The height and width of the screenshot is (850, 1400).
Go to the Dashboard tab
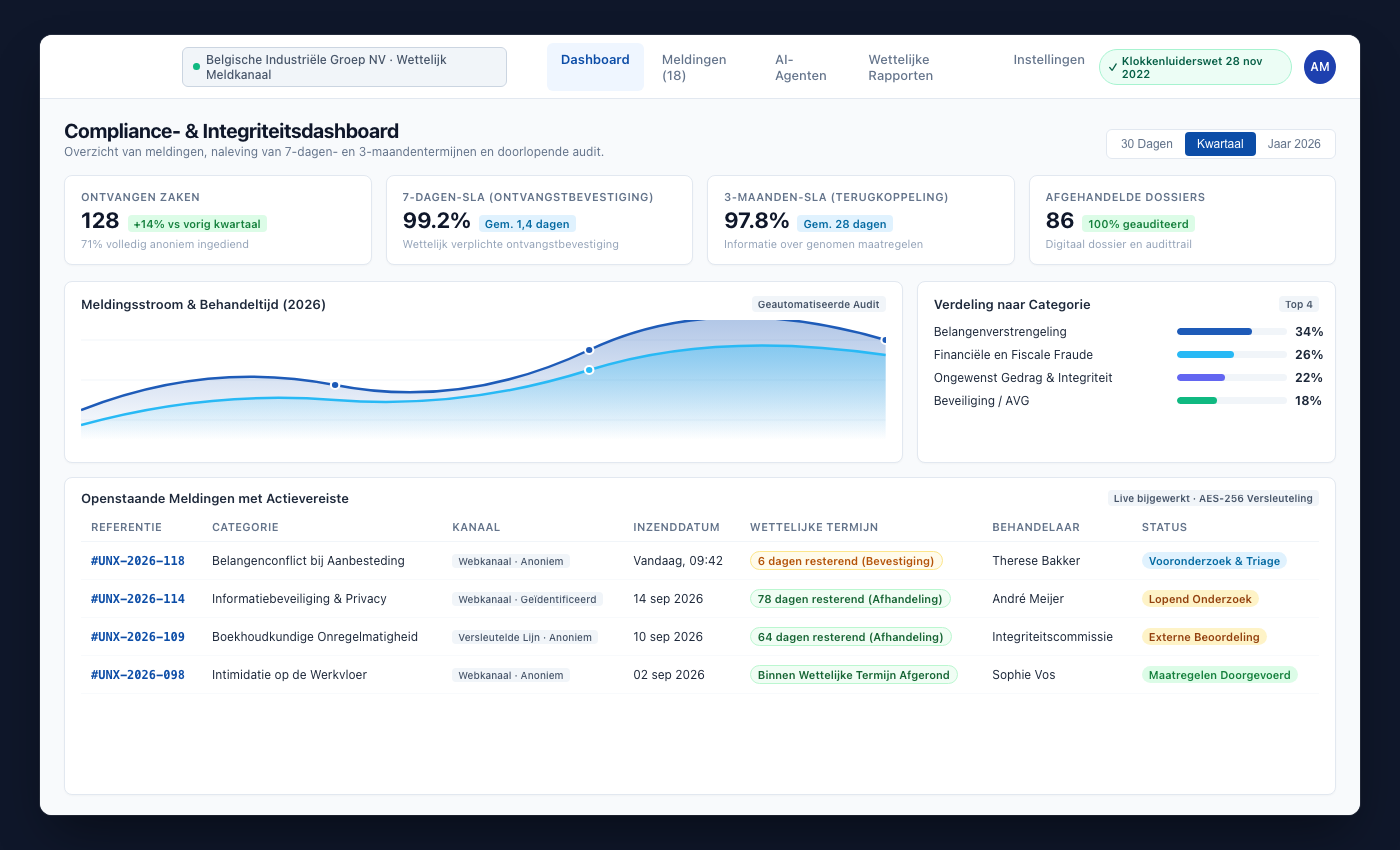click(x=595, y=67)
